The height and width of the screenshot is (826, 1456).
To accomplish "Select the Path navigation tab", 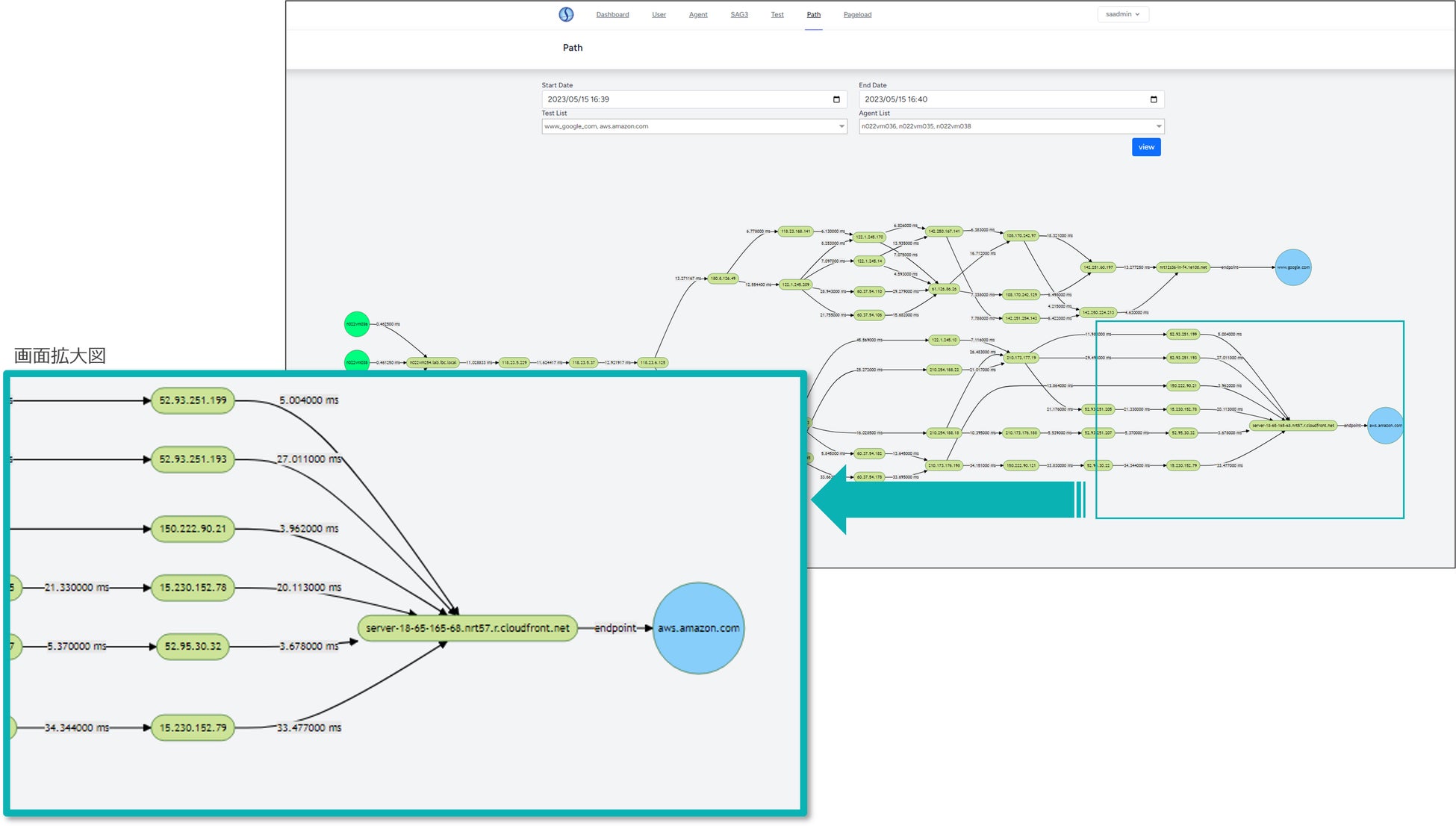I will tap(814, 15).
